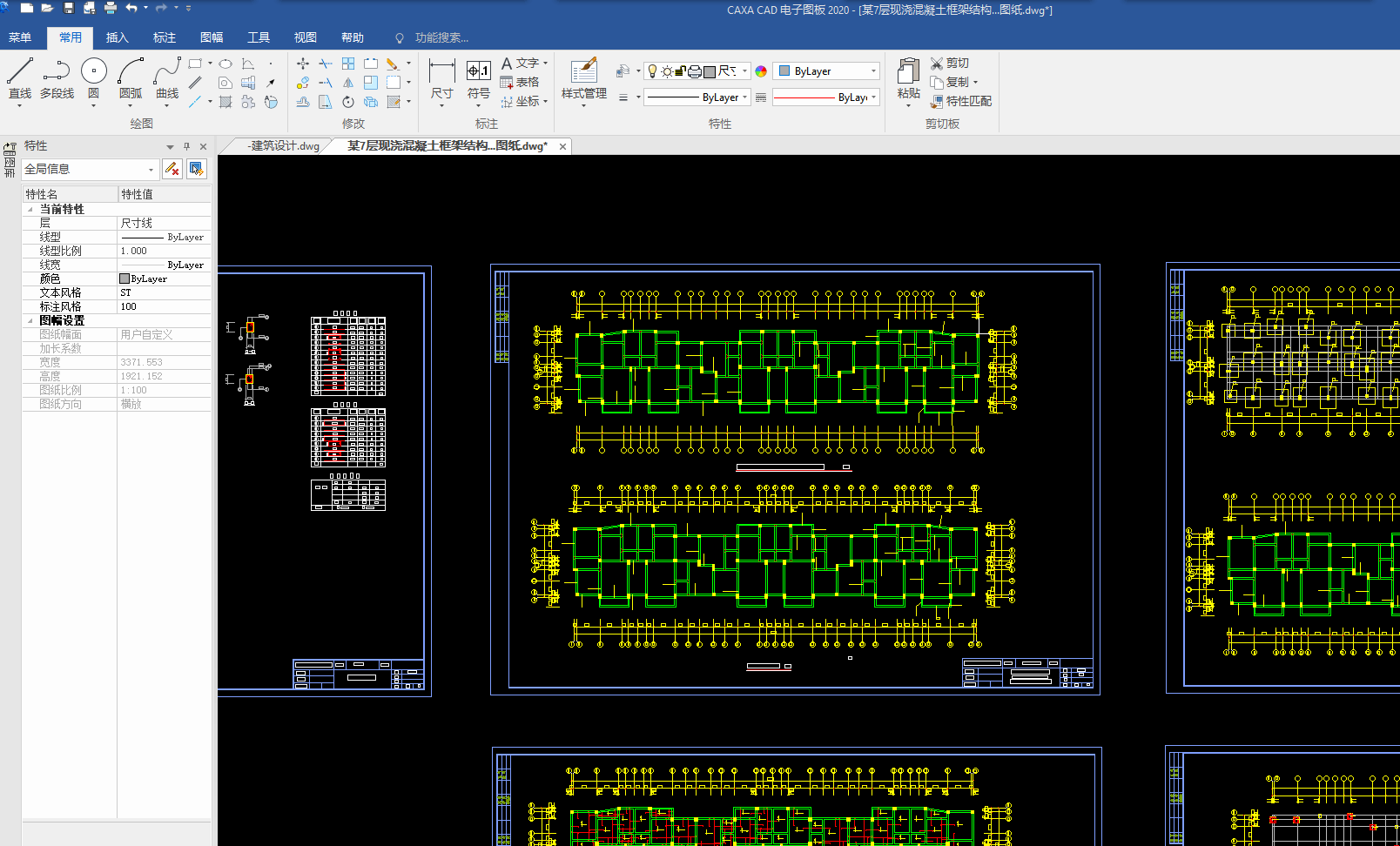Collapse the 当前特性 section

pyautogui.click(x=30, y=209)
